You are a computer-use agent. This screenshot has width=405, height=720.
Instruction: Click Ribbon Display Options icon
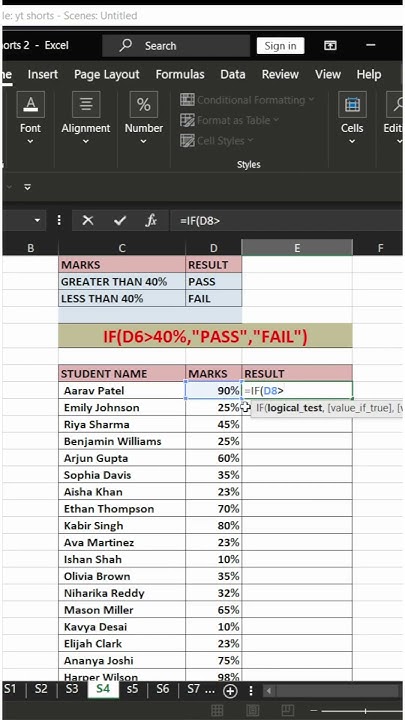coord(330,45)
